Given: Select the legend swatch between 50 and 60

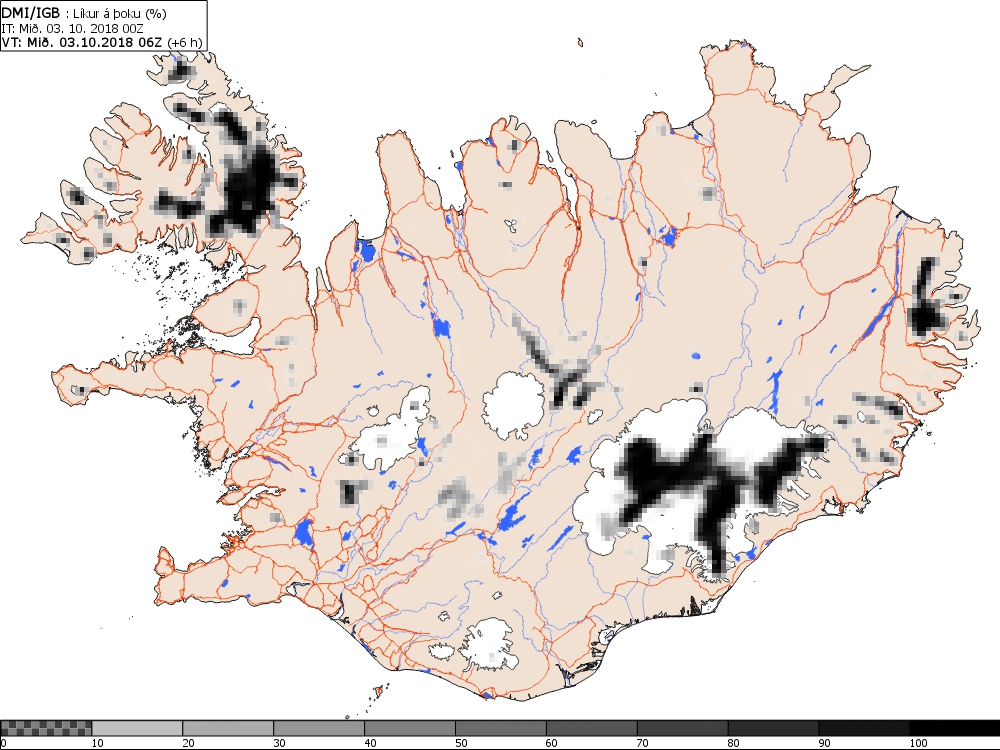Looking at the screenshot, I should pyautogui.click(x=501, y=728).
